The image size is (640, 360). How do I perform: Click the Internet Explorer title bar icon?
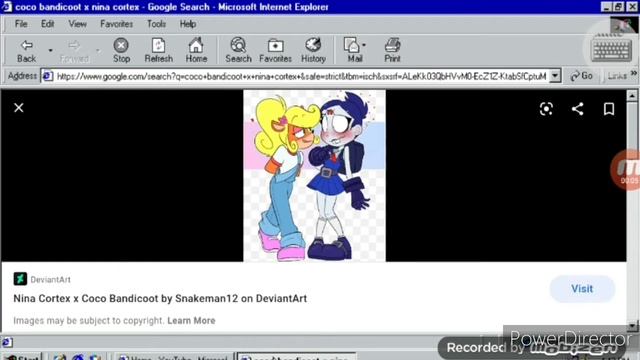[x=7, y=7]
